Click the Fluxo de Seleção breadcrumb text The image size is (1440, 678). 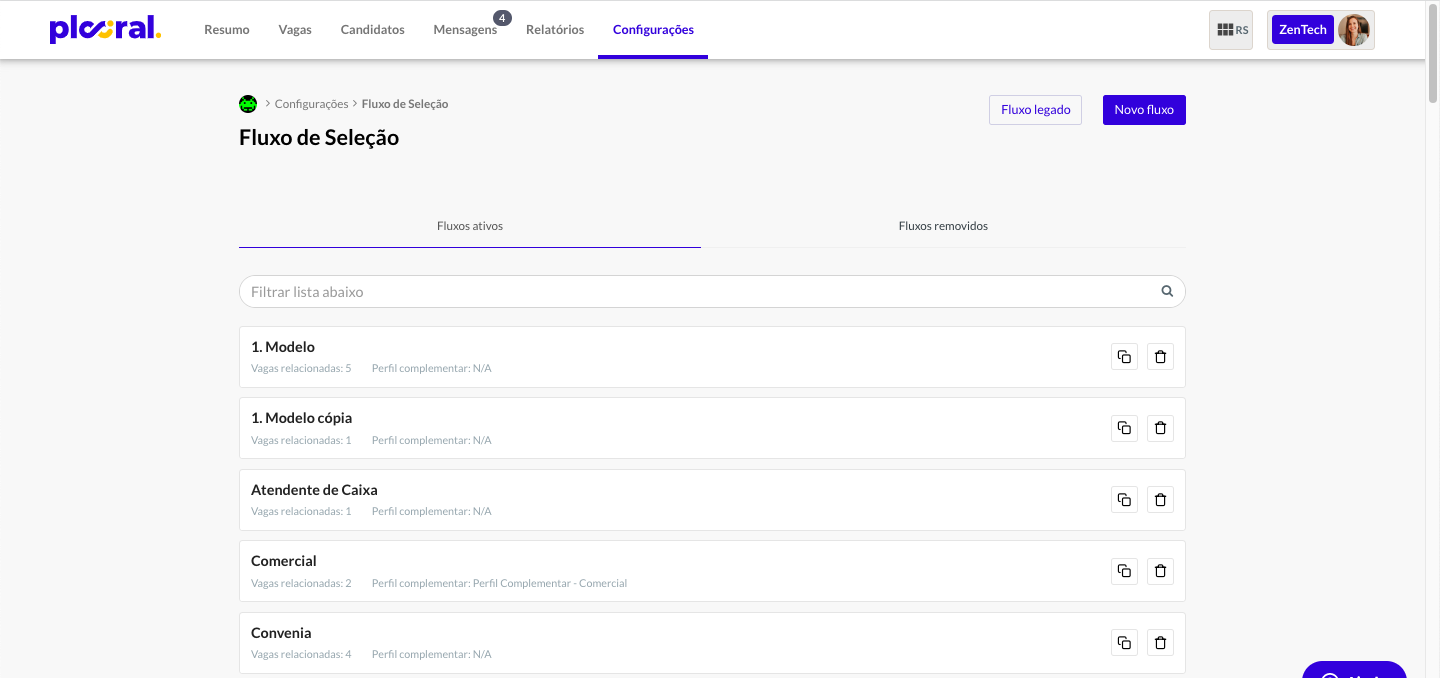405,104
